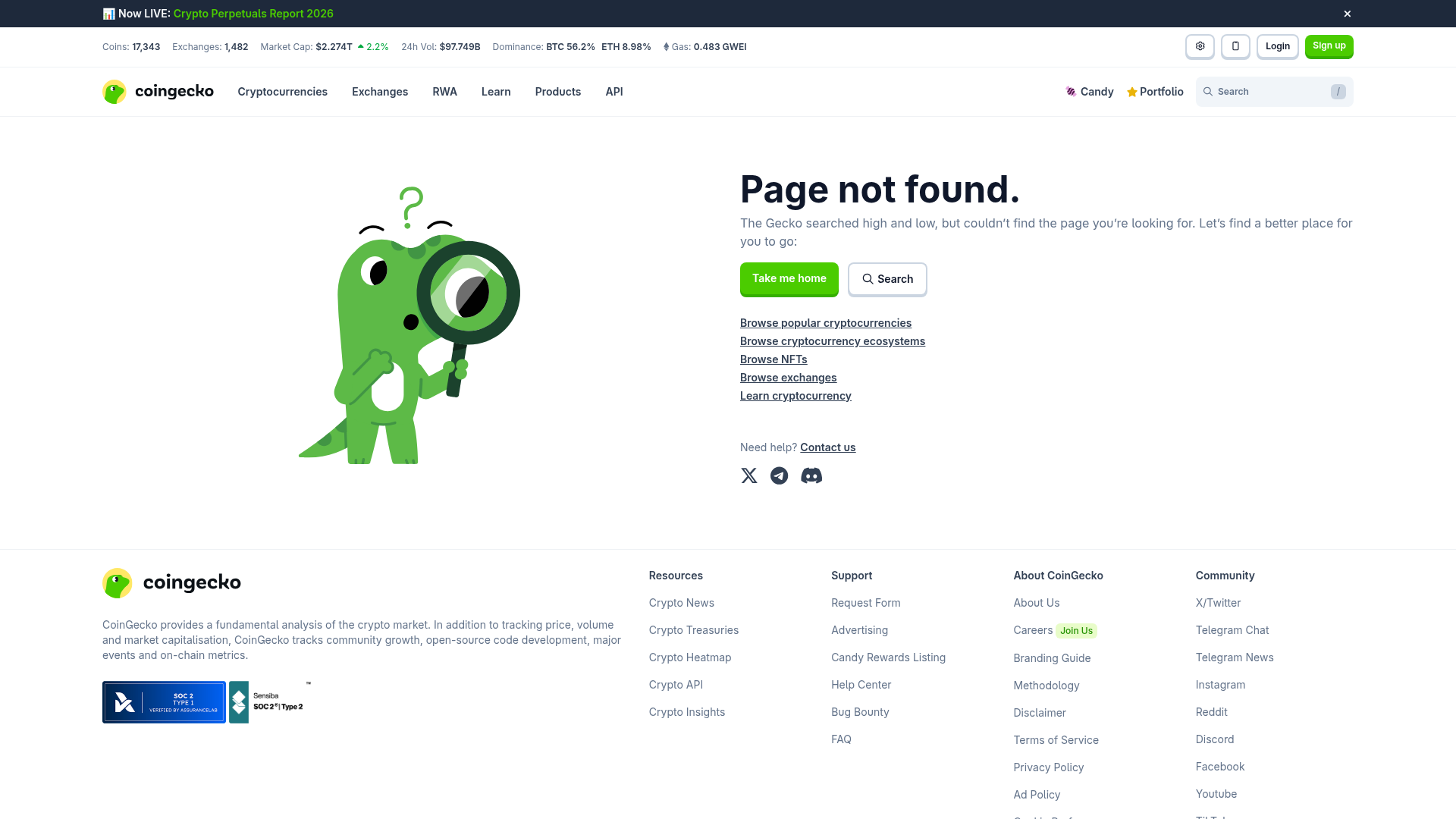Image resolution: width=1456 pixels, height=819 pixels.
Task: Open the Cryptocurrencies menu
Action: point(283,92)
